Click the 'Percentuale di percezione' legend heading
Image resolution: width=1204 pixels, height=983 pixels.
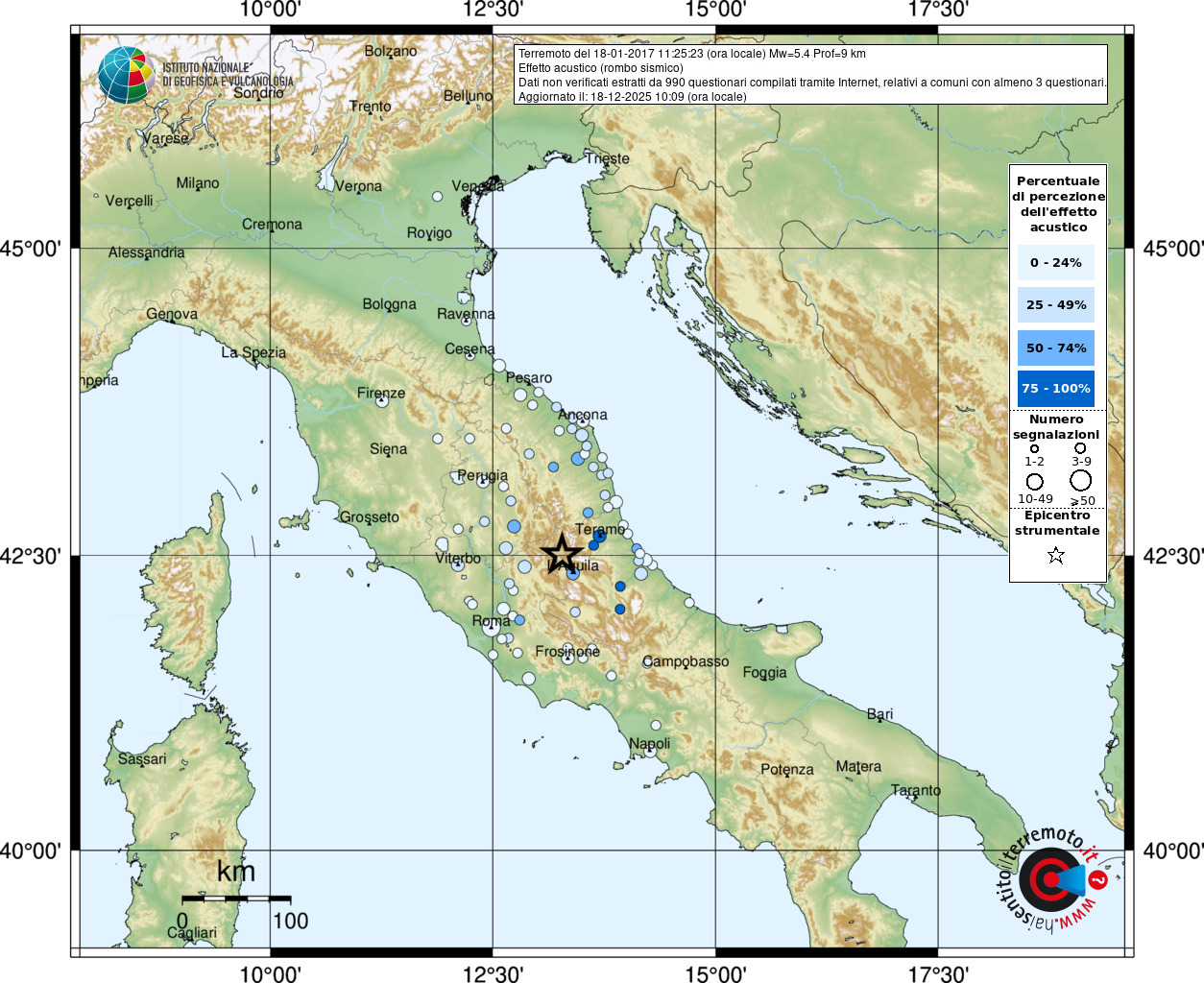(1058, 204)
